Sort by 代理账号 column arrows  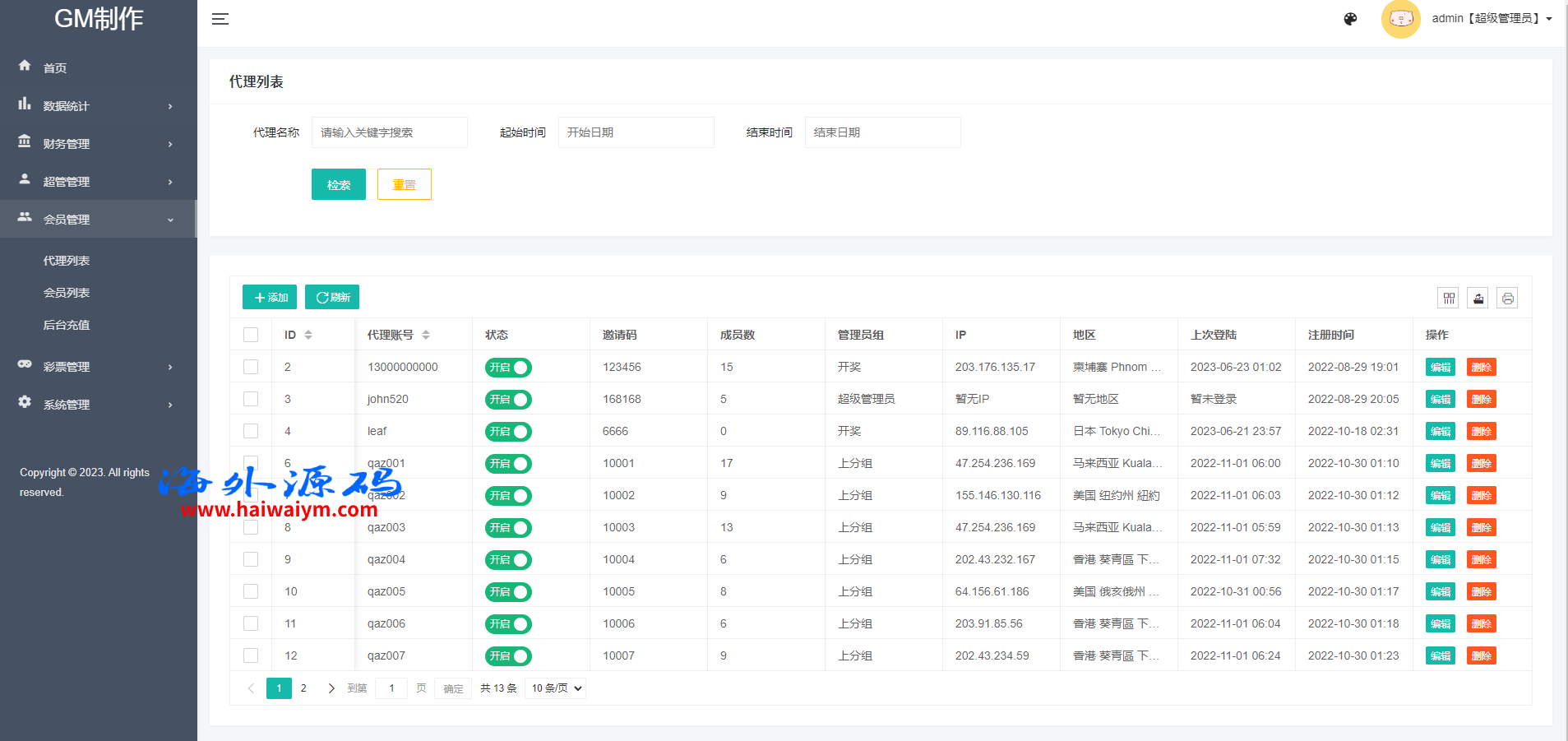point(426,335)
